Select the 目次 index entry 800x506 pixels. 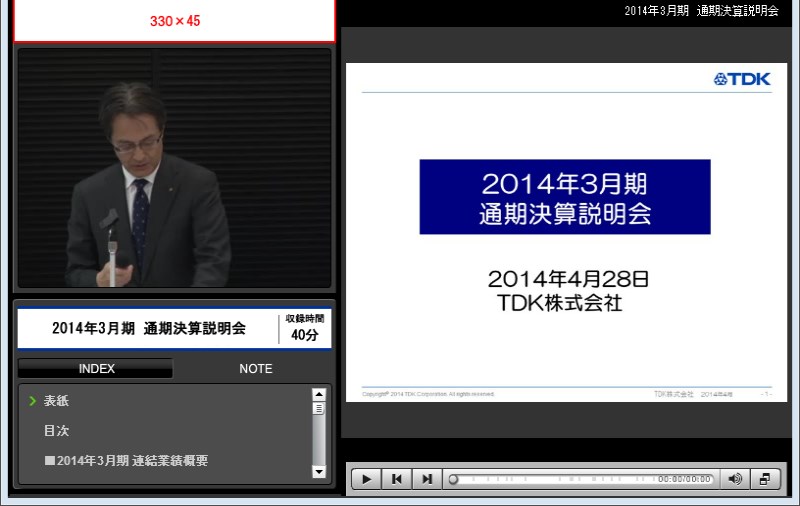tap(56, 431)
